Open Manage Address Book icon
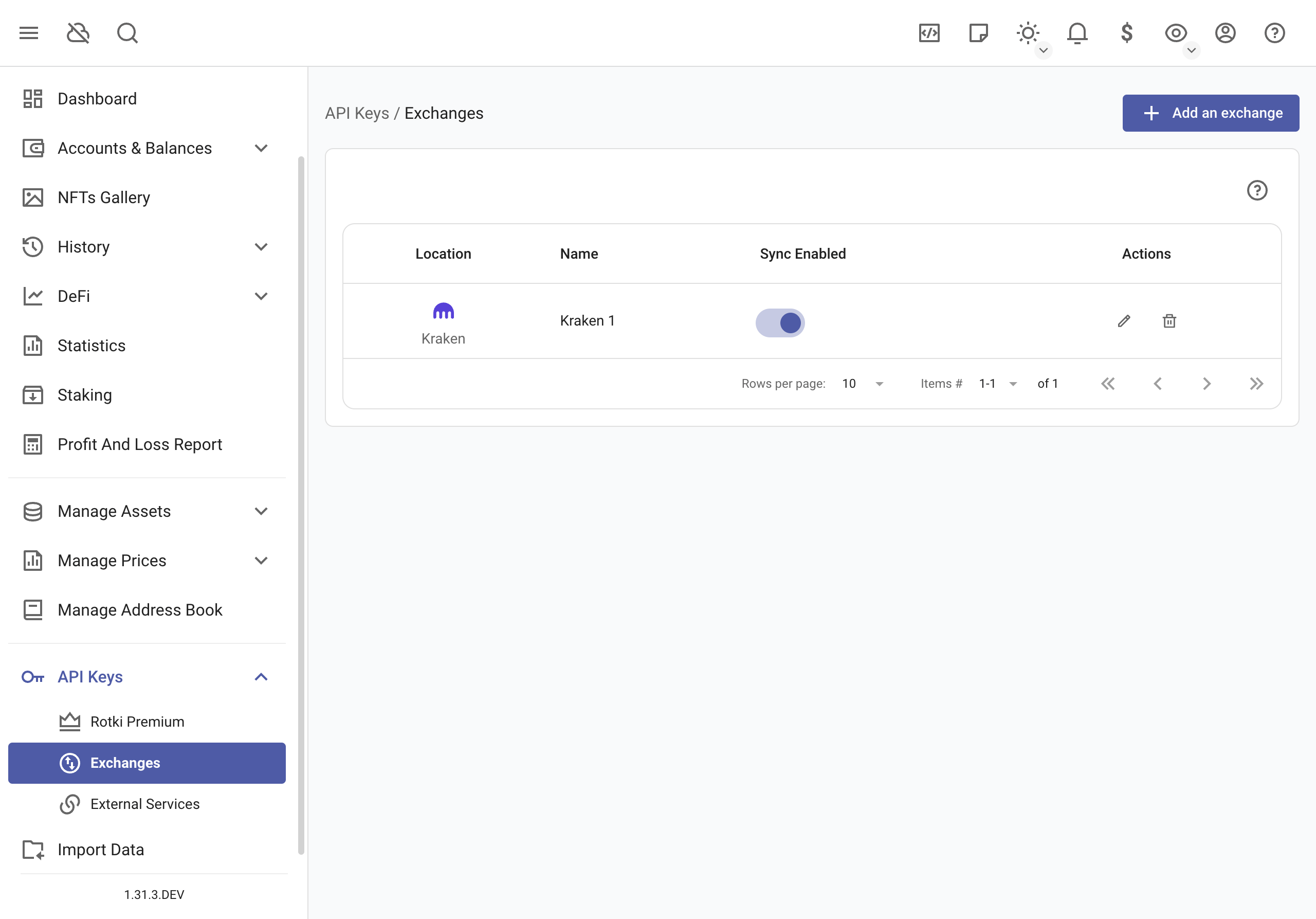This screenshot has height=919, width=1316. click(x=32, y=609)
